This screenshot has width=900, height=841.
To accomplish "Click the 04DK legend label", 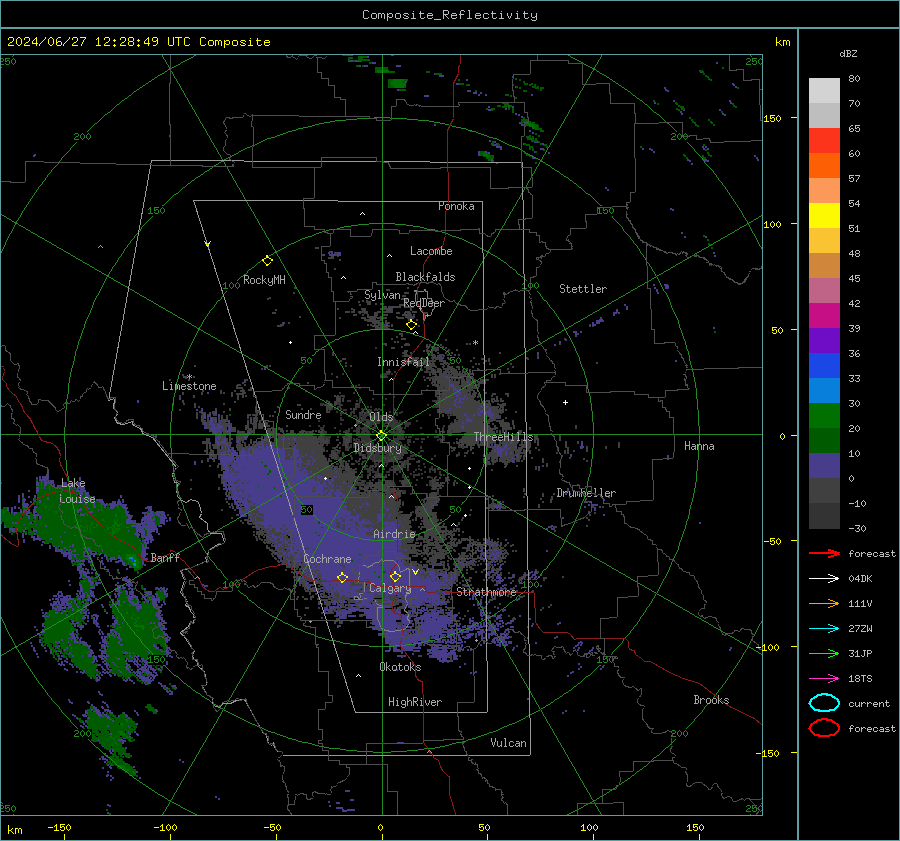I will click(860, 579).
